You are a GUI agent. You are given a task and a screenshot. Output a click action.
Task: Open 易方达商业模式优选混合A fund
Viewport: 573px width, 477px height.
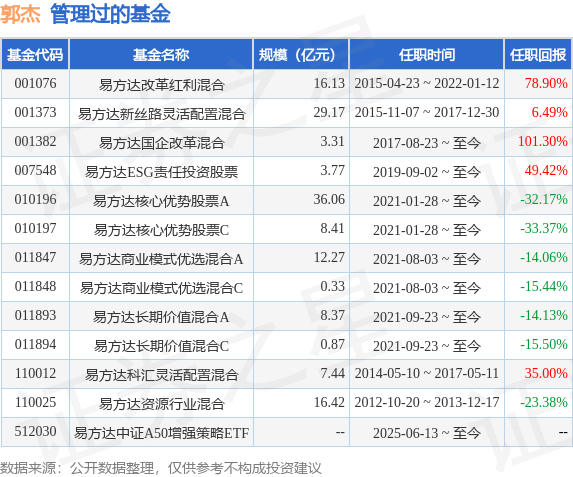click(161, 259)
